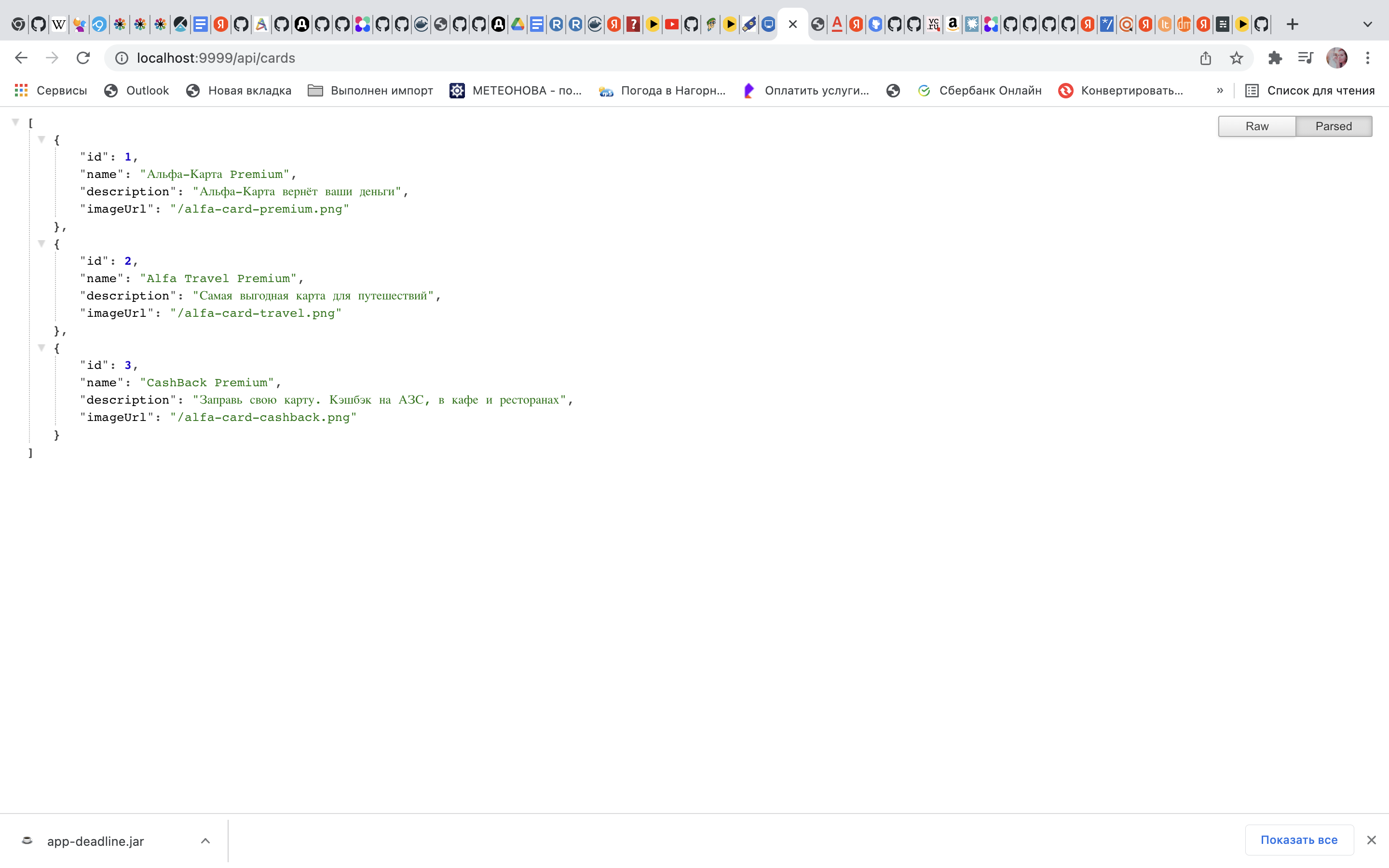The width and height of the screenshot is (1389, 868).
Task: Click the reload page icon
Action: click(x=83, y=58)
